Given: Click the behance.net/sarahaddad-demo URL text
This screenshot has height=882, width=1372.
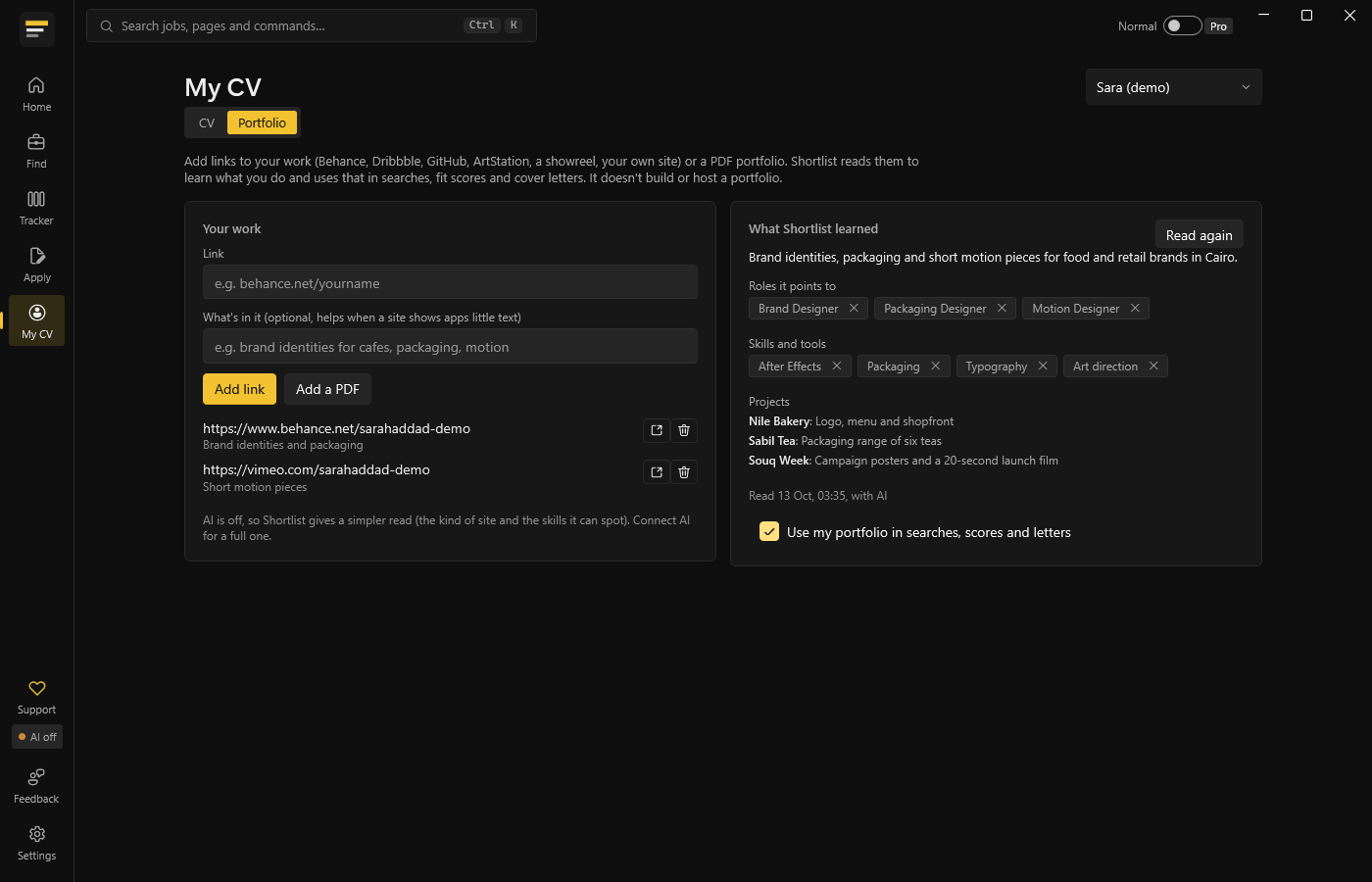Looking at the screenshot, I should 336,428.
